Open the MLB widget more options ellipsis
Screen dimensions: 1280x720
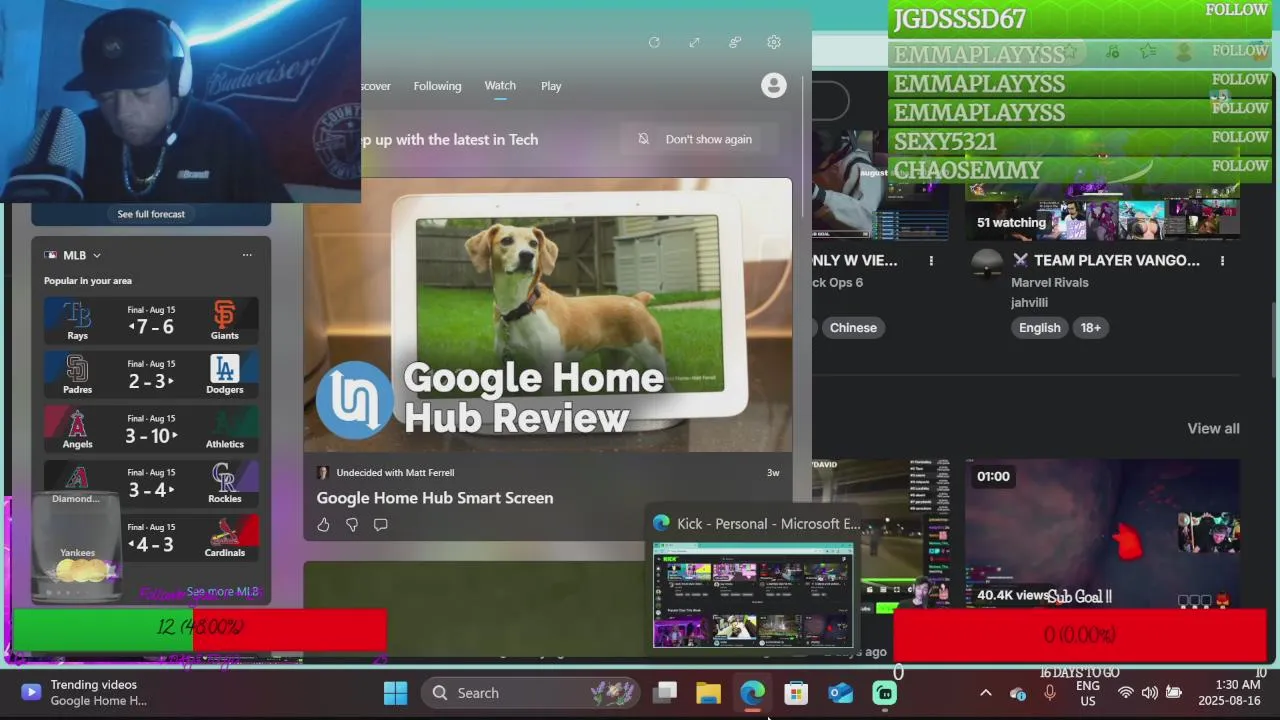point(247,255)
